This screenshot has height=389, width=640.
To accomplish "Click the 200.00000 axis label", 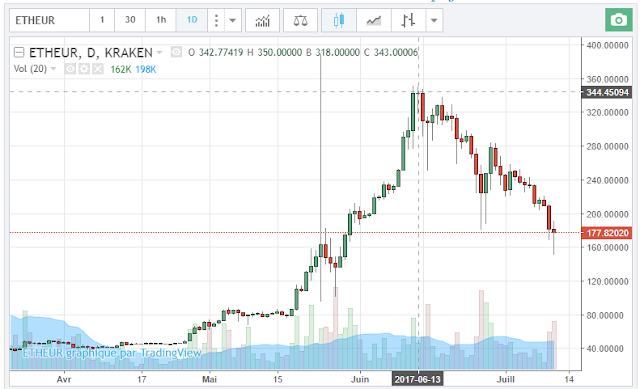I will (607, 214).
